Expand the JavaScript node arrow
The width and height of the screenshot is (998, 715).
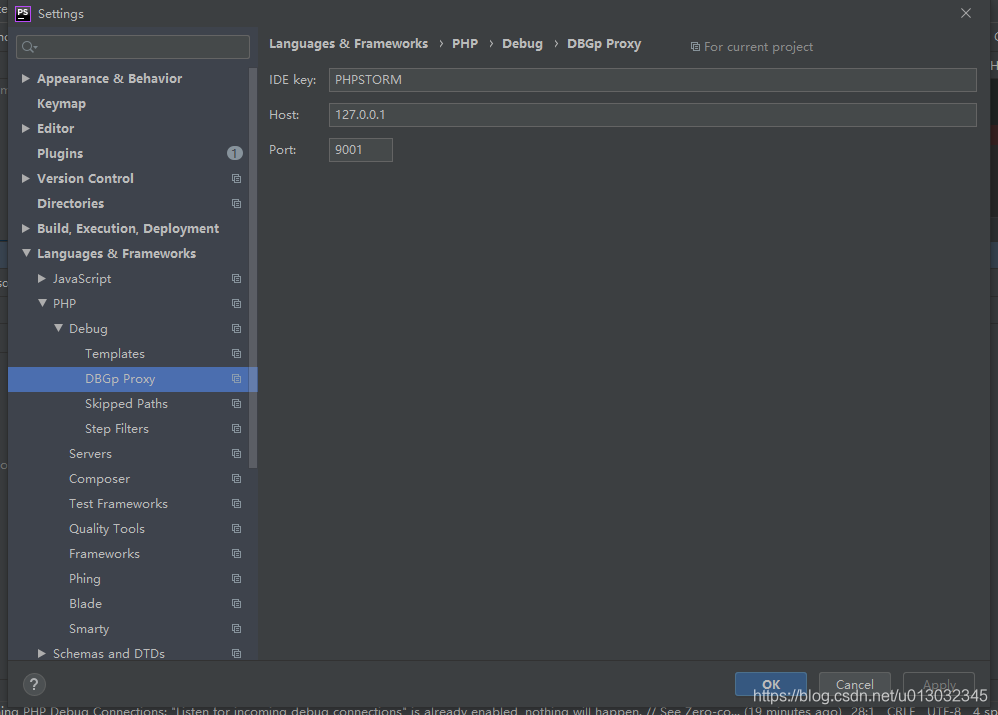[41, 278]
